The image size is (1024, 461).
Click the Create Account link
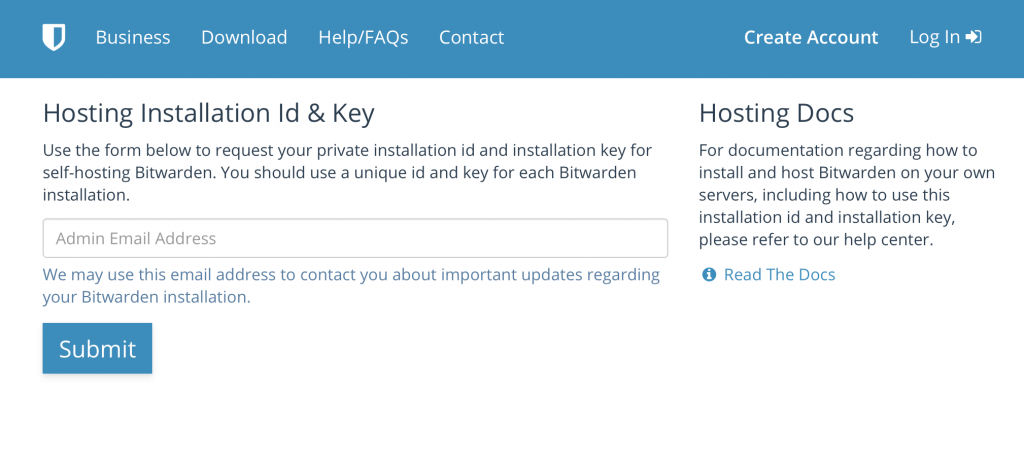(x=811, y=37)
